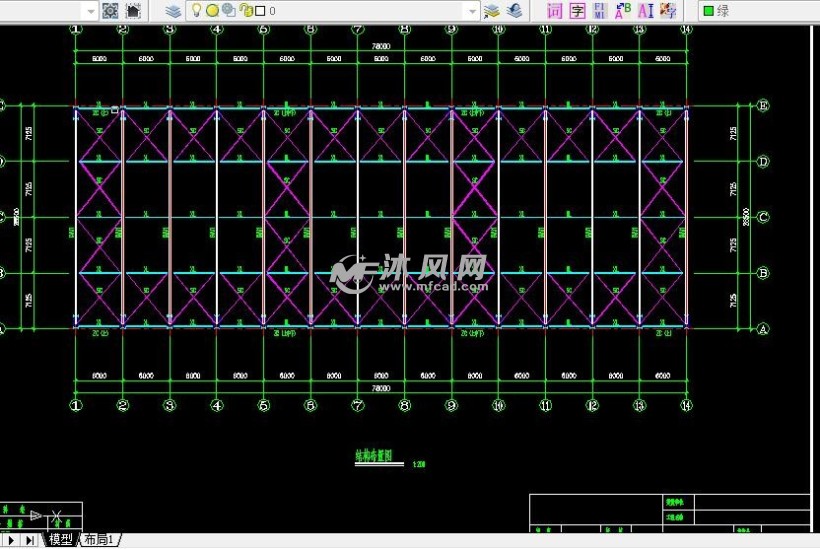Click the find and replace text icon

click(x=600, y=11)
